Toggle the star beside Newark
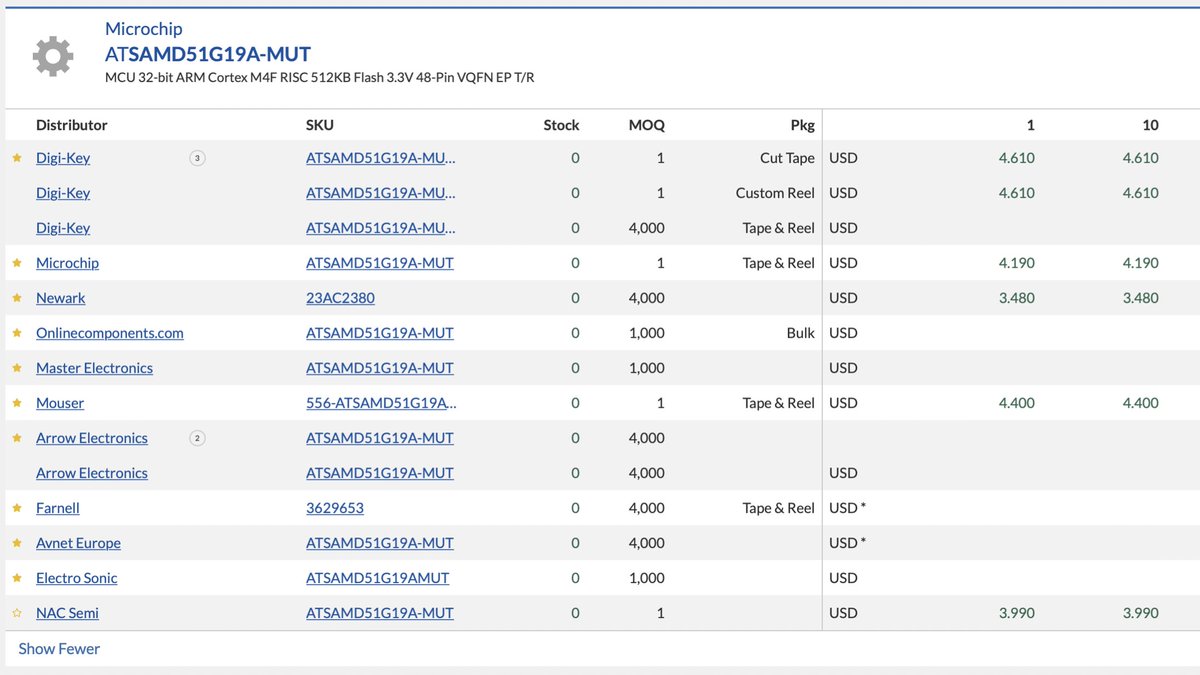The image size is (1200, 675). click(16, 298)
